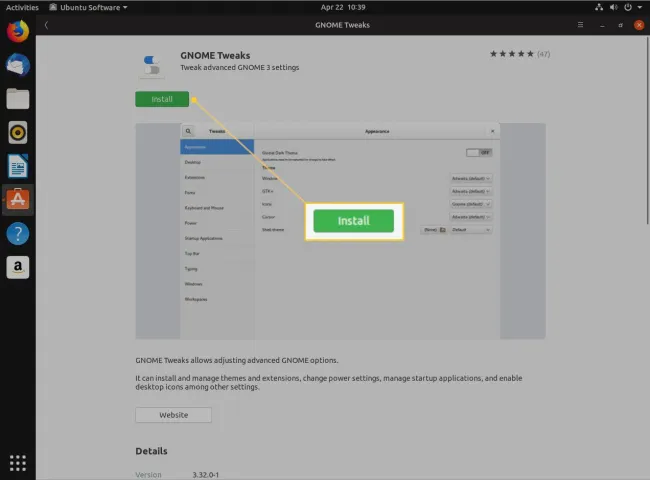Open the Activities overview
This screenshot has width=650, height=480.
click(22, 7)
